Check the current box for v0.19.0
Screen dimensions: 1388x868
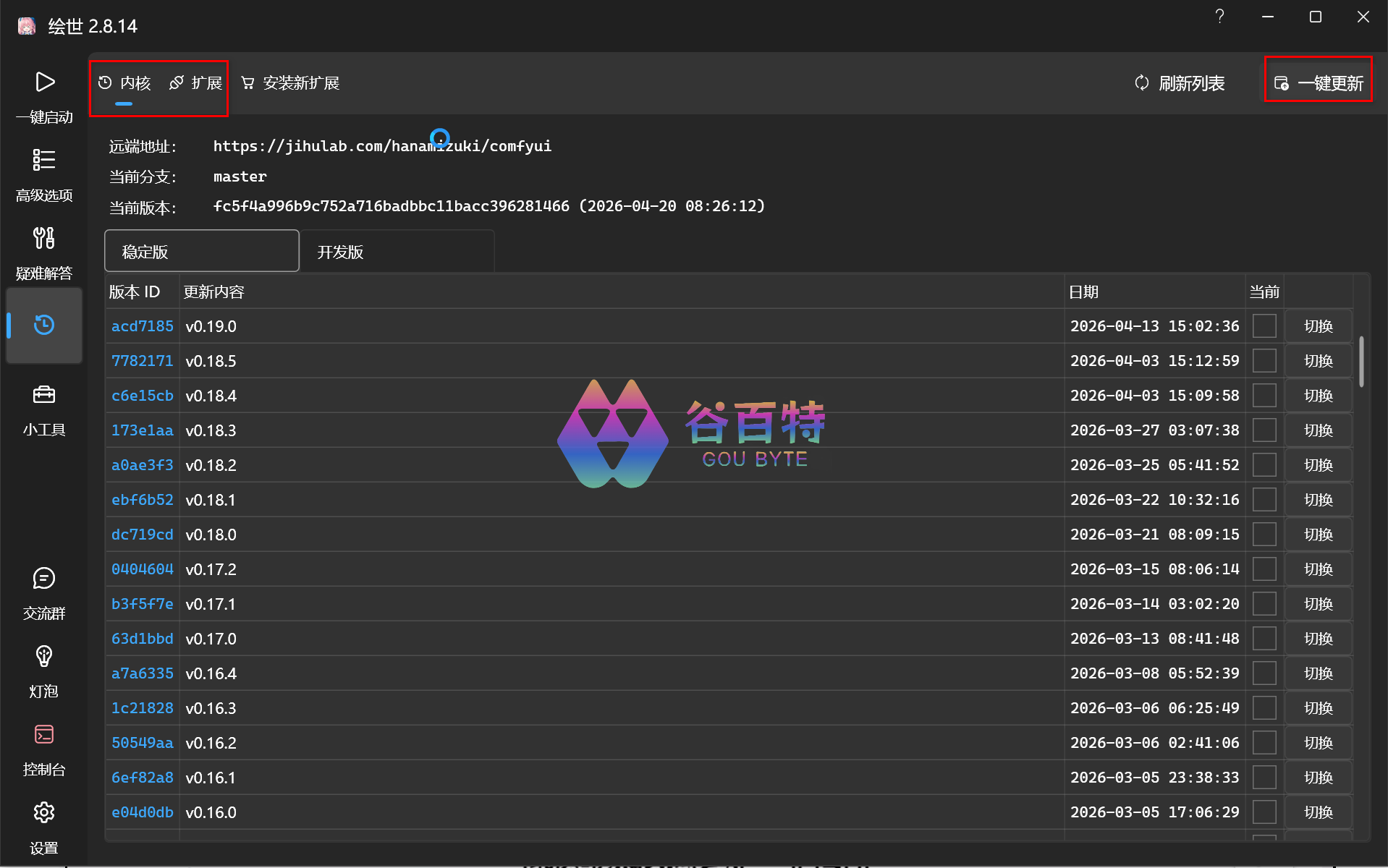[x=1264, y=326]
